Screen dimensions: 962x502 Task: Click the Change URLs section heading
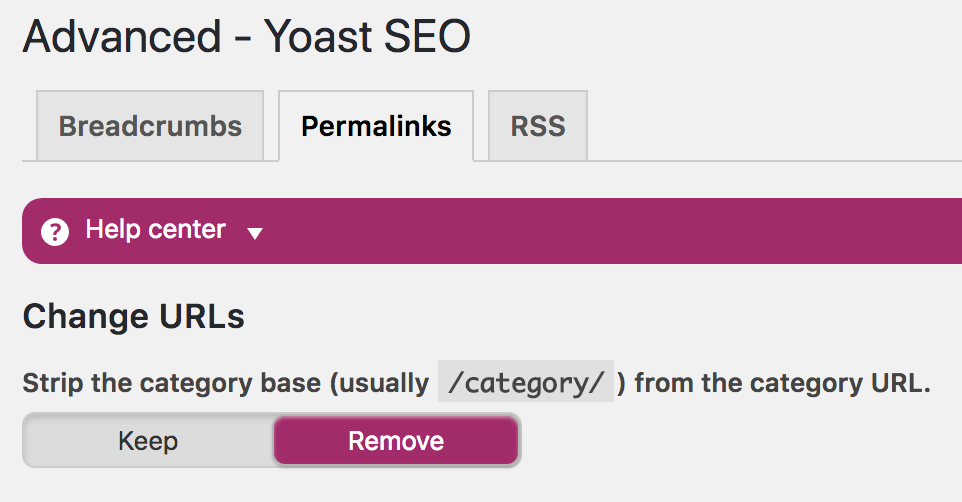pos(134,317)
